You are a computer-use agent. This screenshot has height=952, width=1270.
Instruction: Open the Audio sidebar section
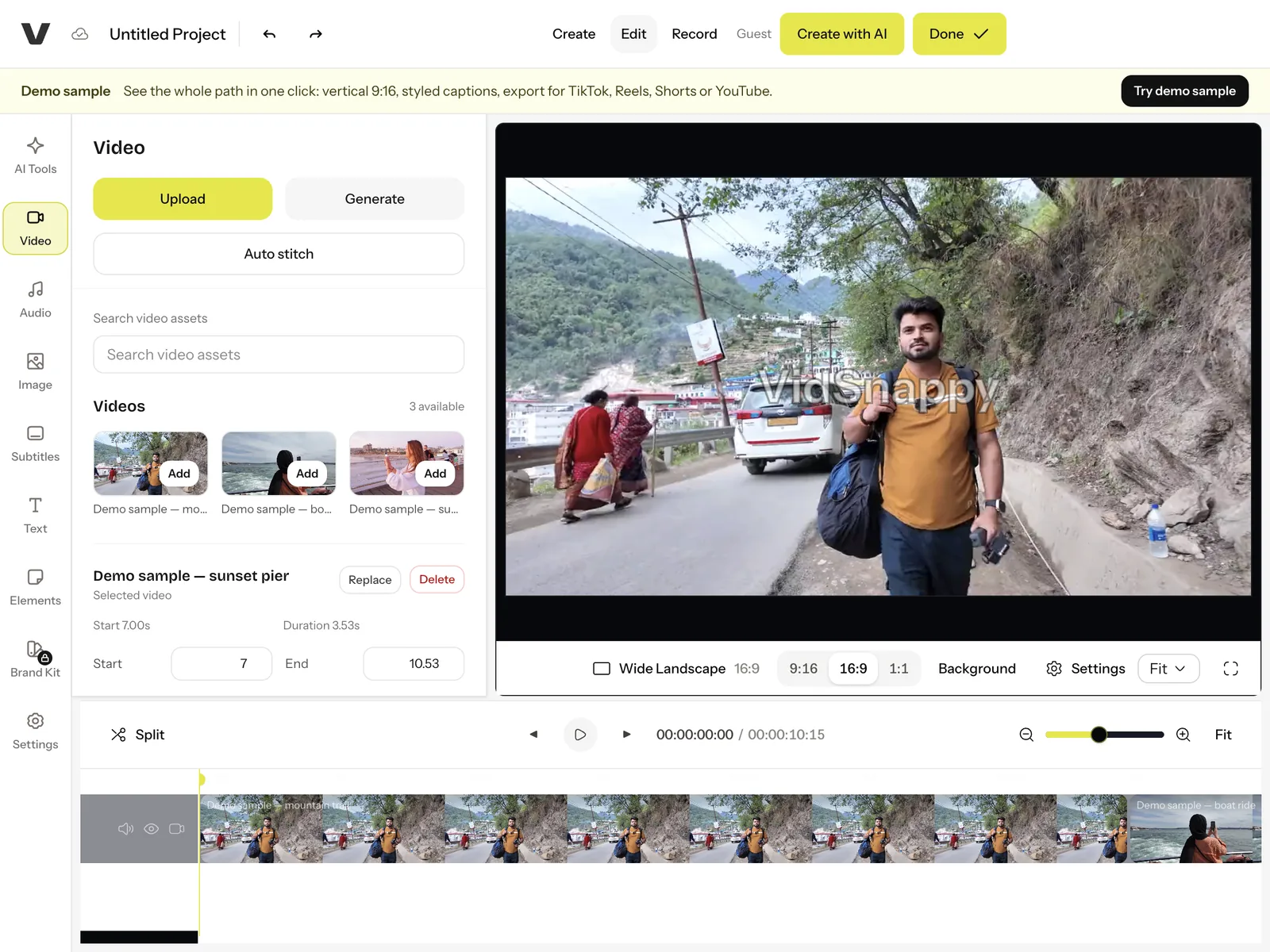pos(35,300)
